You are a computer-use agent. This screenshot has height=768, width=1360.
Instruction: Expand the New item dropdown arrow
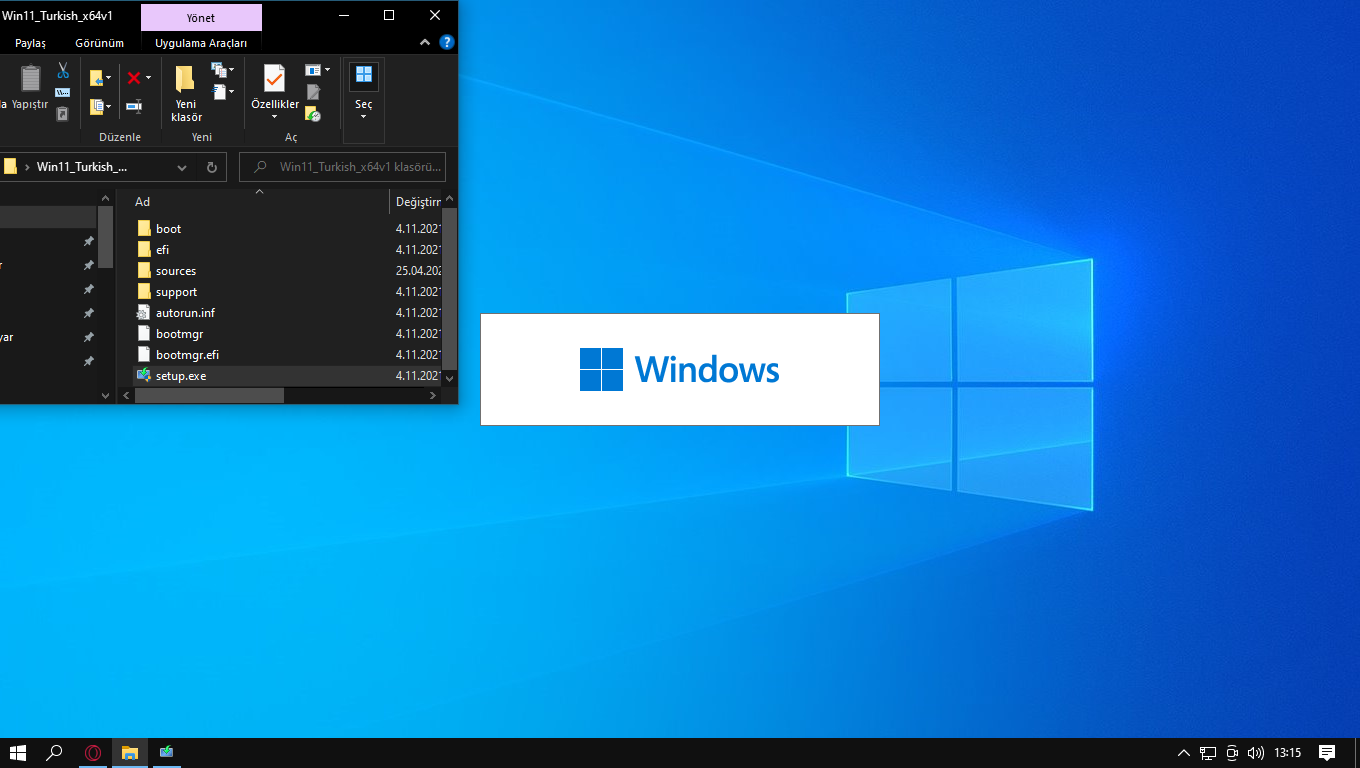point(231,71)
